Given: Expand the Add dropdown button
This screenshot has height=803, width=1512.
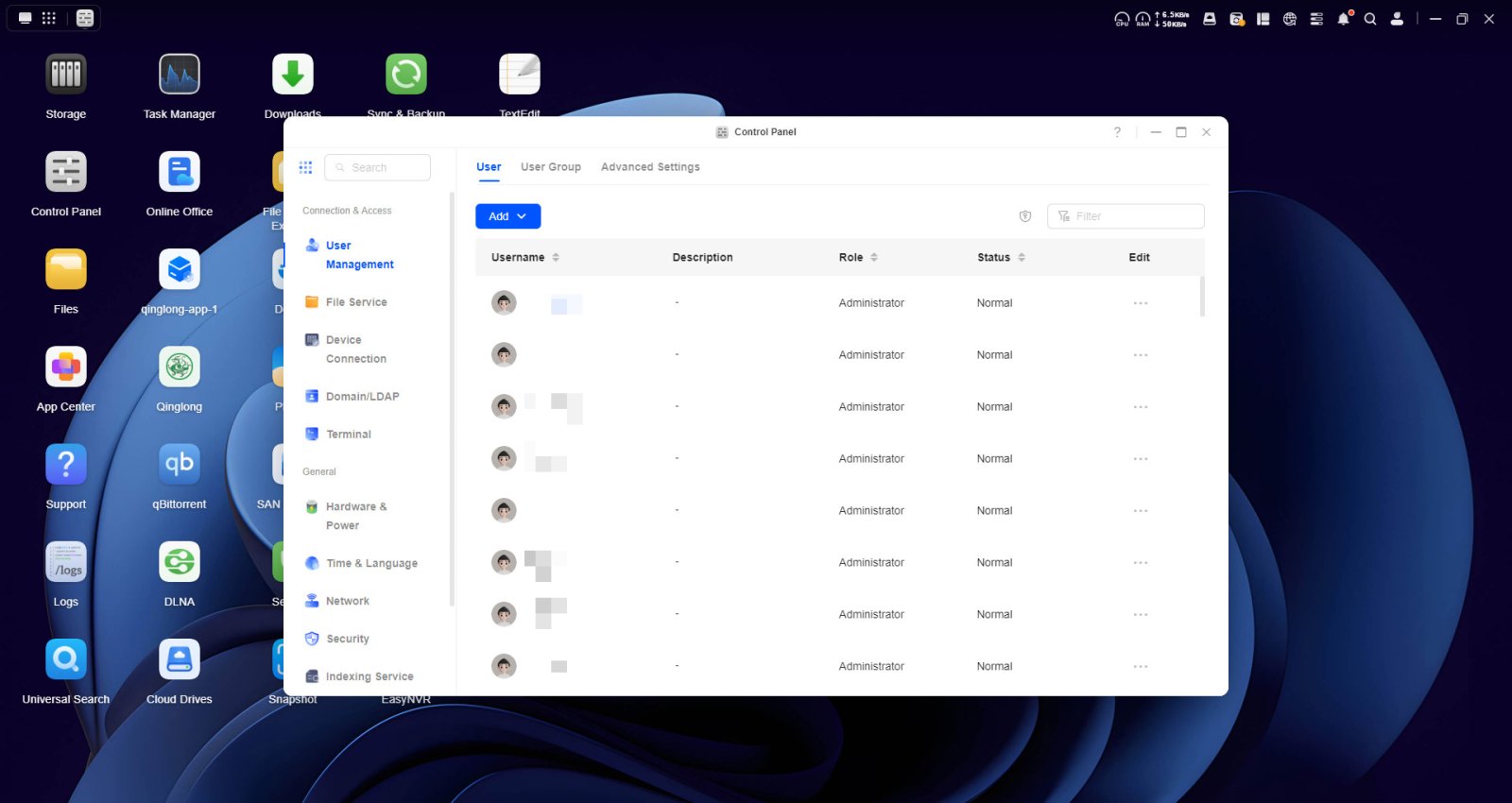Looking at the screenshot, I should coord(507,216).
